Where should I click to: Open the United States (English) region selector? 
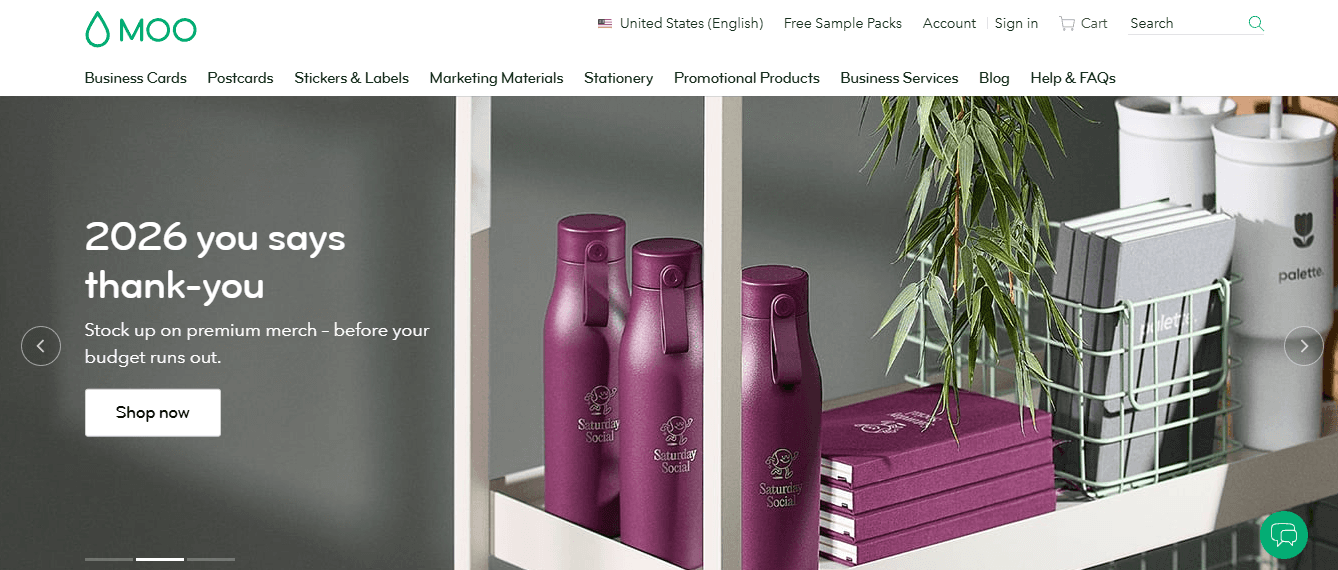click(x=681, y=23)
